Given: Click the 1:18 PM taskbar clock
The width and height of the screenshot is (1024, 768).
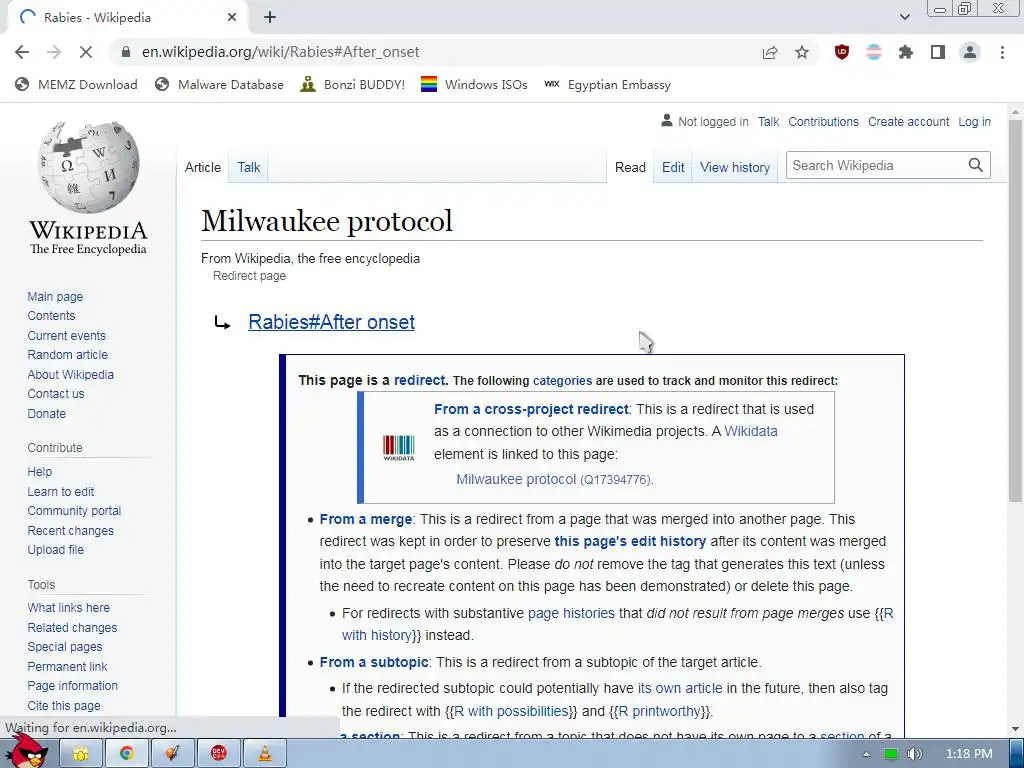Looking at the screenshot, I should pos(969,754).
